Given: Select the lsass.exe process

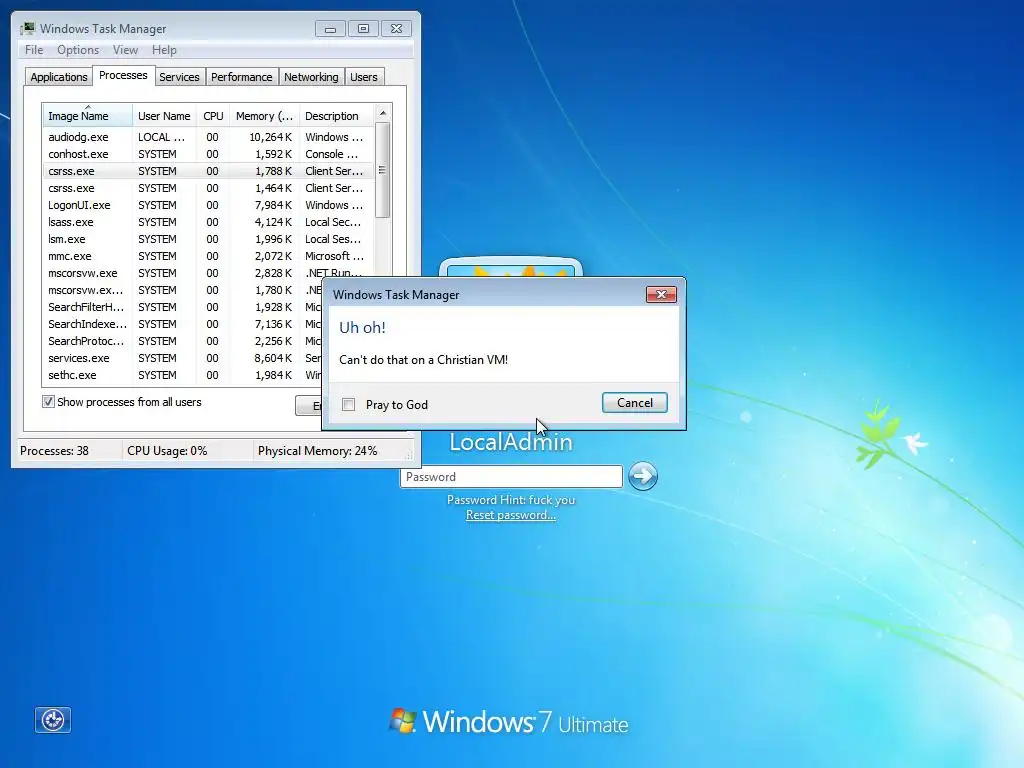Looking at the screenshot, I should (208, 222).
